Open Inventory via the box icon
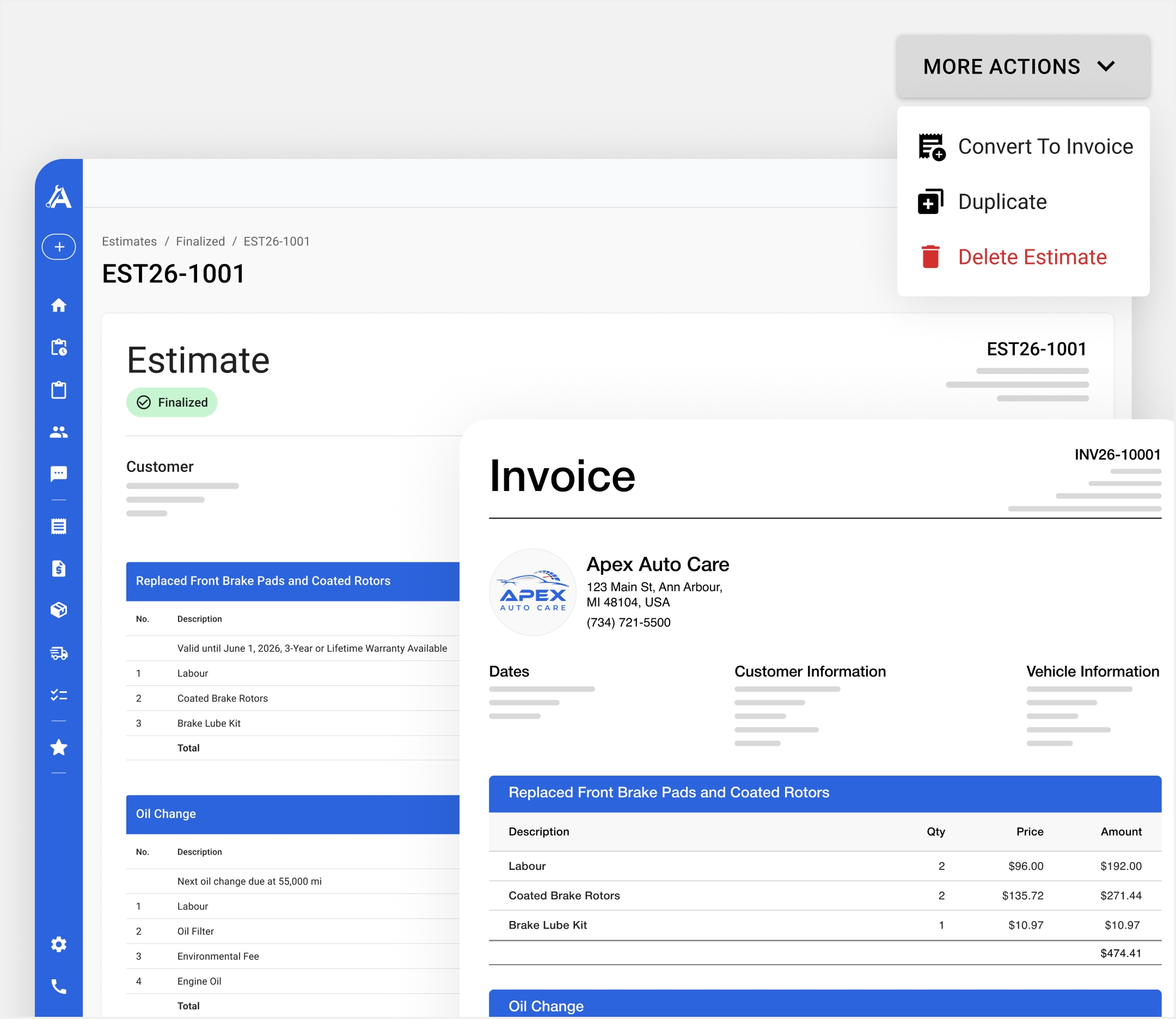Screen dimensions: 1176x1019 59,610
